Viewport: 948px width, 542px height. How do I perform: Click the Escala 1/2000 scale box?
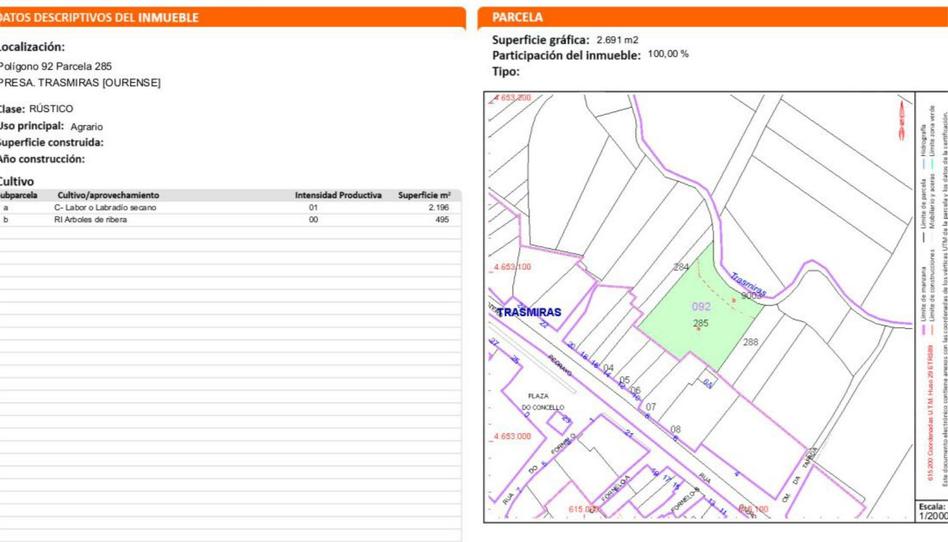[x=932, y=511]
